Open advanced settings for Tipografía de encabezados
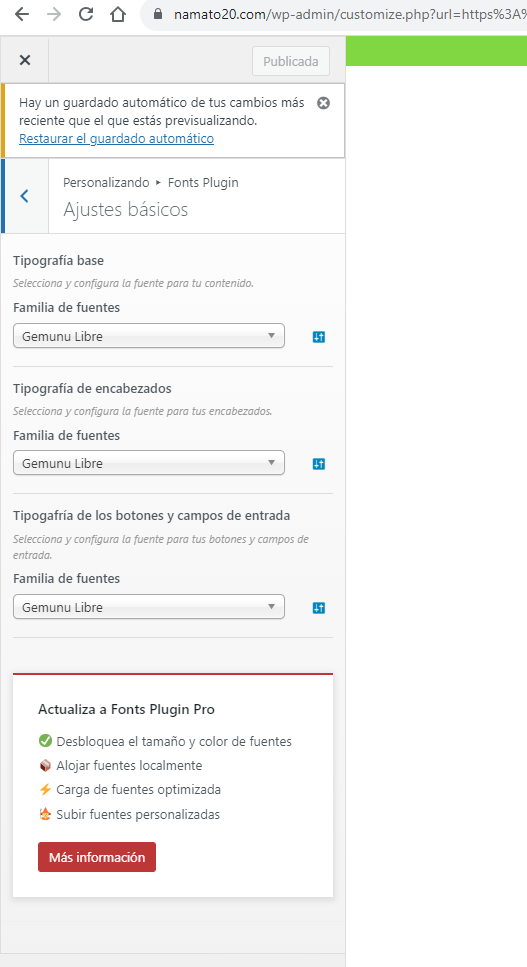The height and width of the screenshot is (967, 527). point(319,464)
